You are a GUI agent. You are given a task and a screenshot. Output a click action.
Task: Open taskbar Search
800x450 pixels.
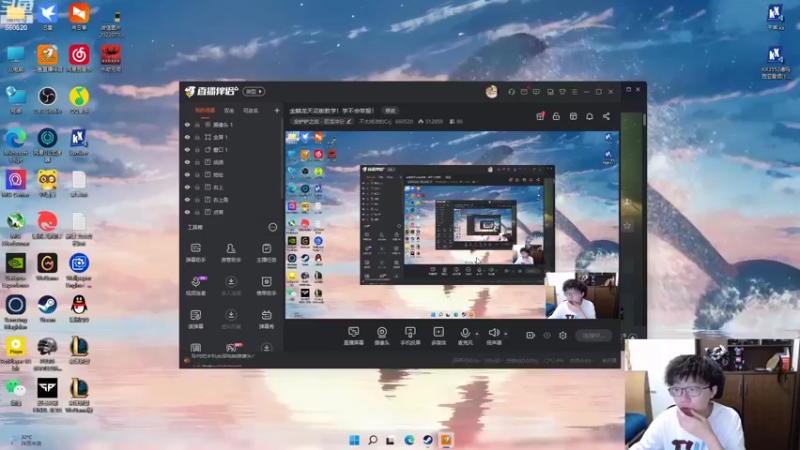coord(372,440)
